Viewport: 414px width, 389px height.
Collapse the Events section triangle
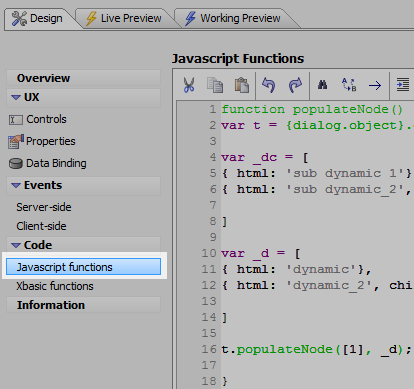(x=16, y=185)
